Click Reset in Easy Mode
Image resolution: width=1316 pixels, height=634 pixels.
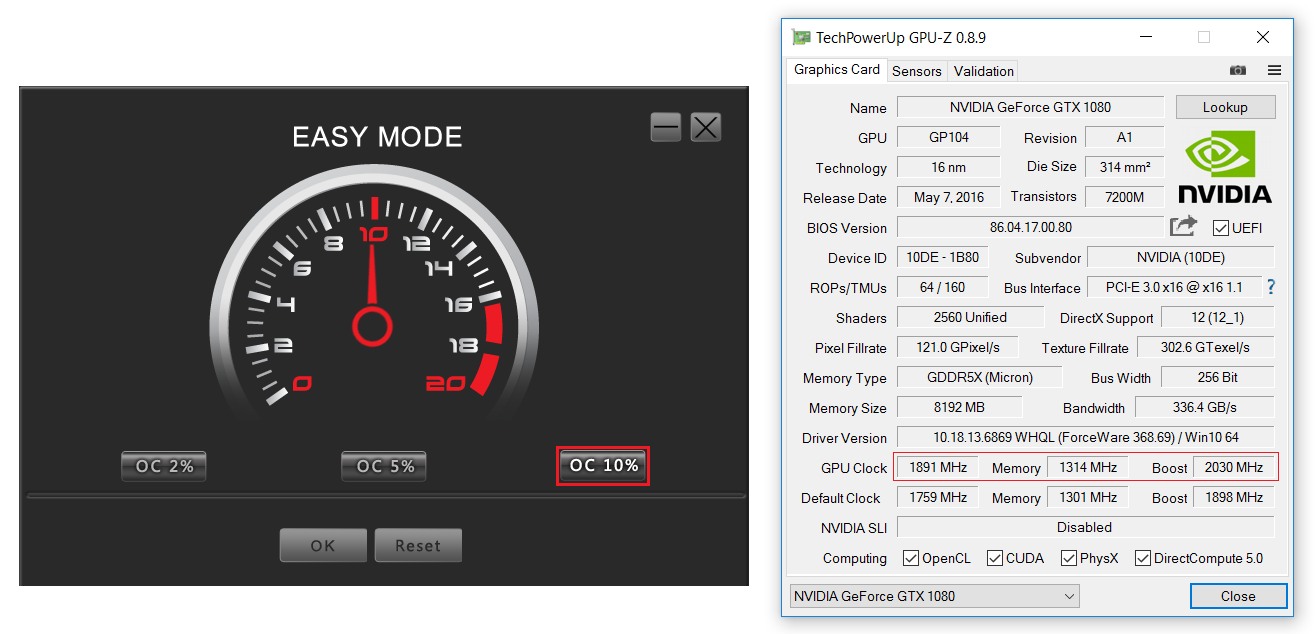tap(418, 546)
